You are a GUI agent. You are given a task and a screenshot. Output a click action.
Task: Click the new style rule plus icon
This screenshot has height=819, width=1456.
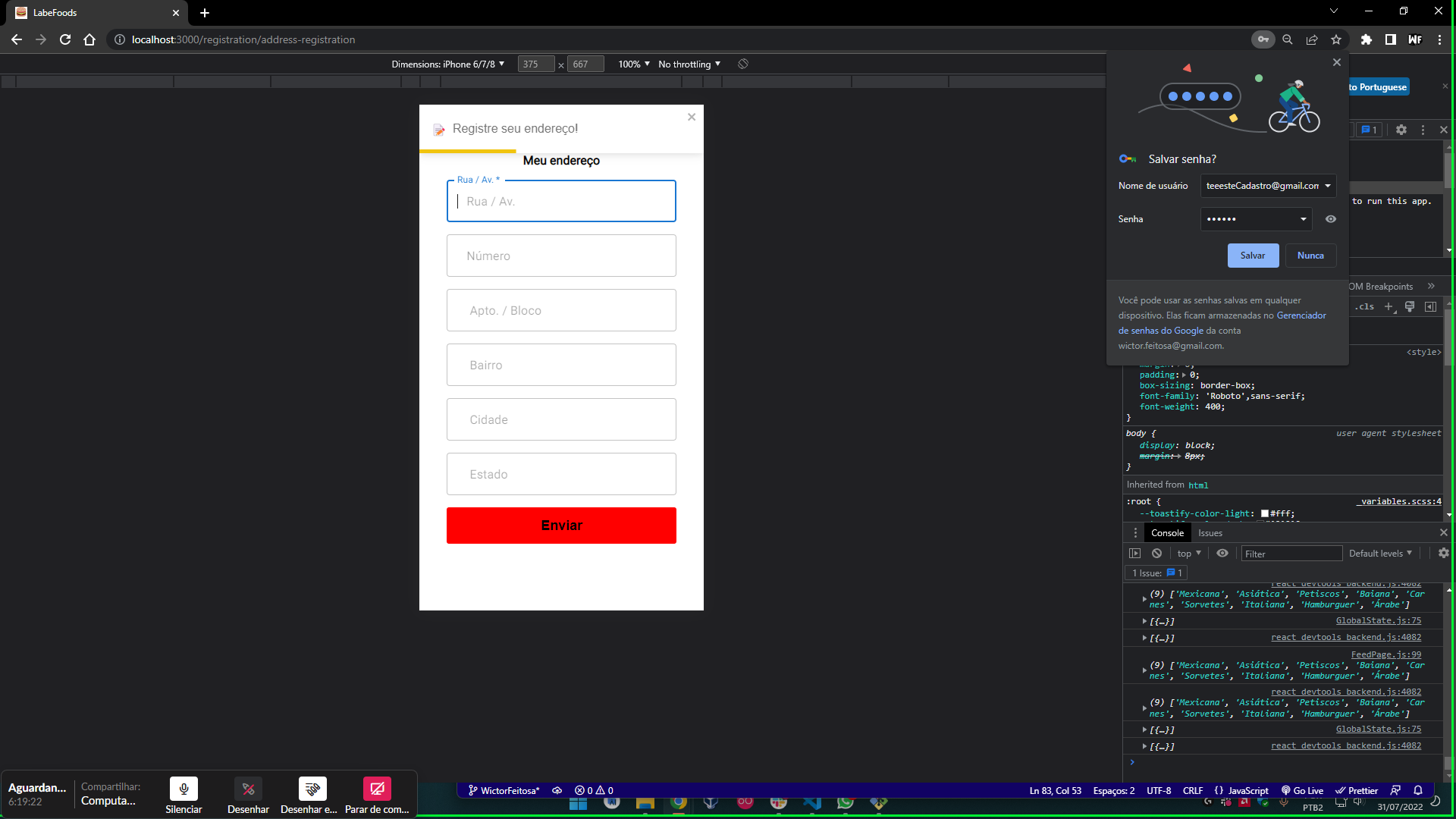coord(1389,306)
